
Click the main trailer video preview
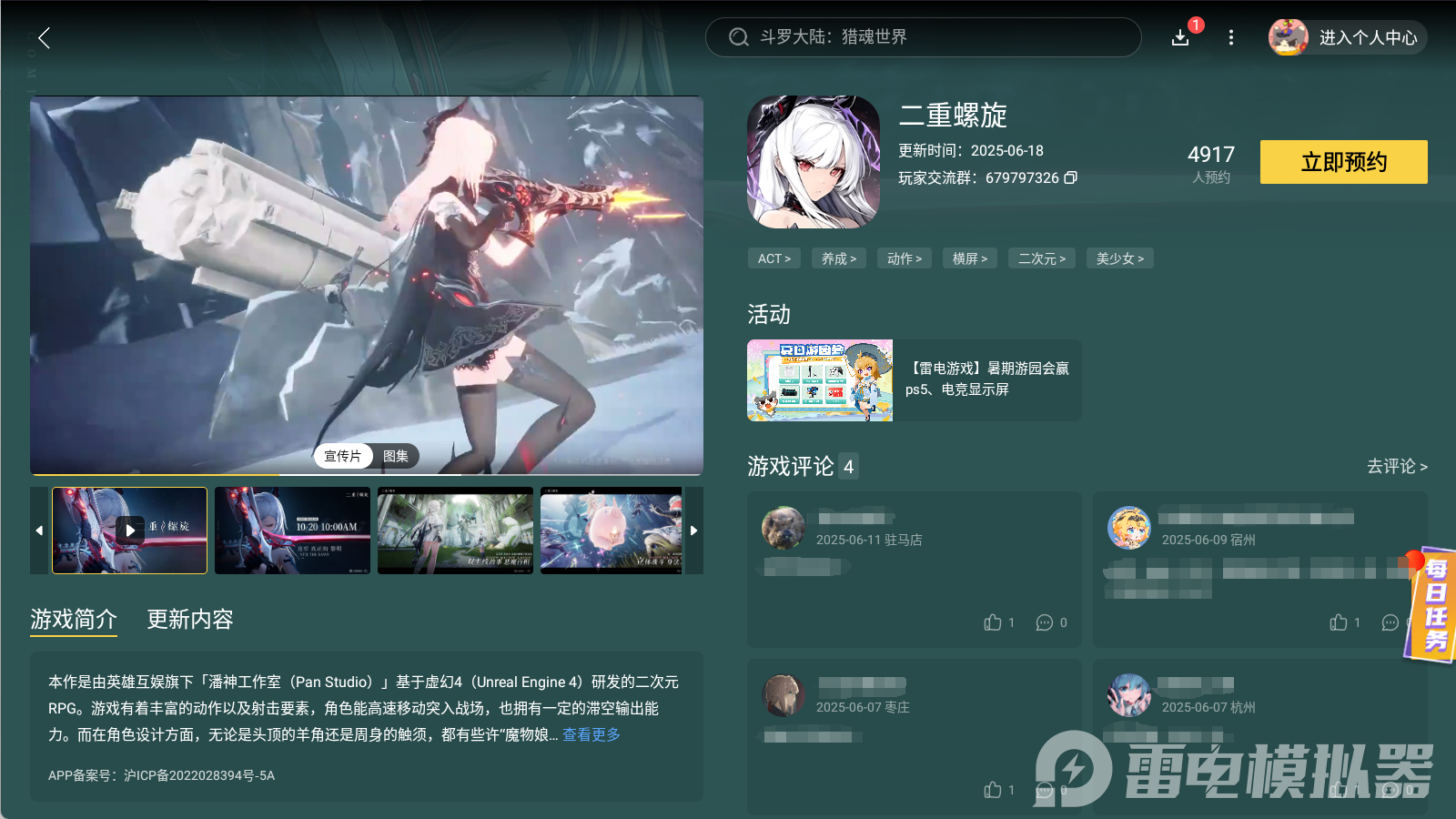[367, 285]
